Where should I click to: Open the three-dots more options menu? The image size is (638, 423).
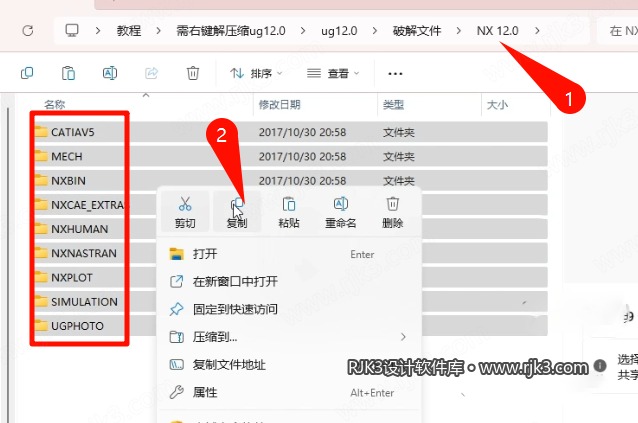tap(395, 74)
